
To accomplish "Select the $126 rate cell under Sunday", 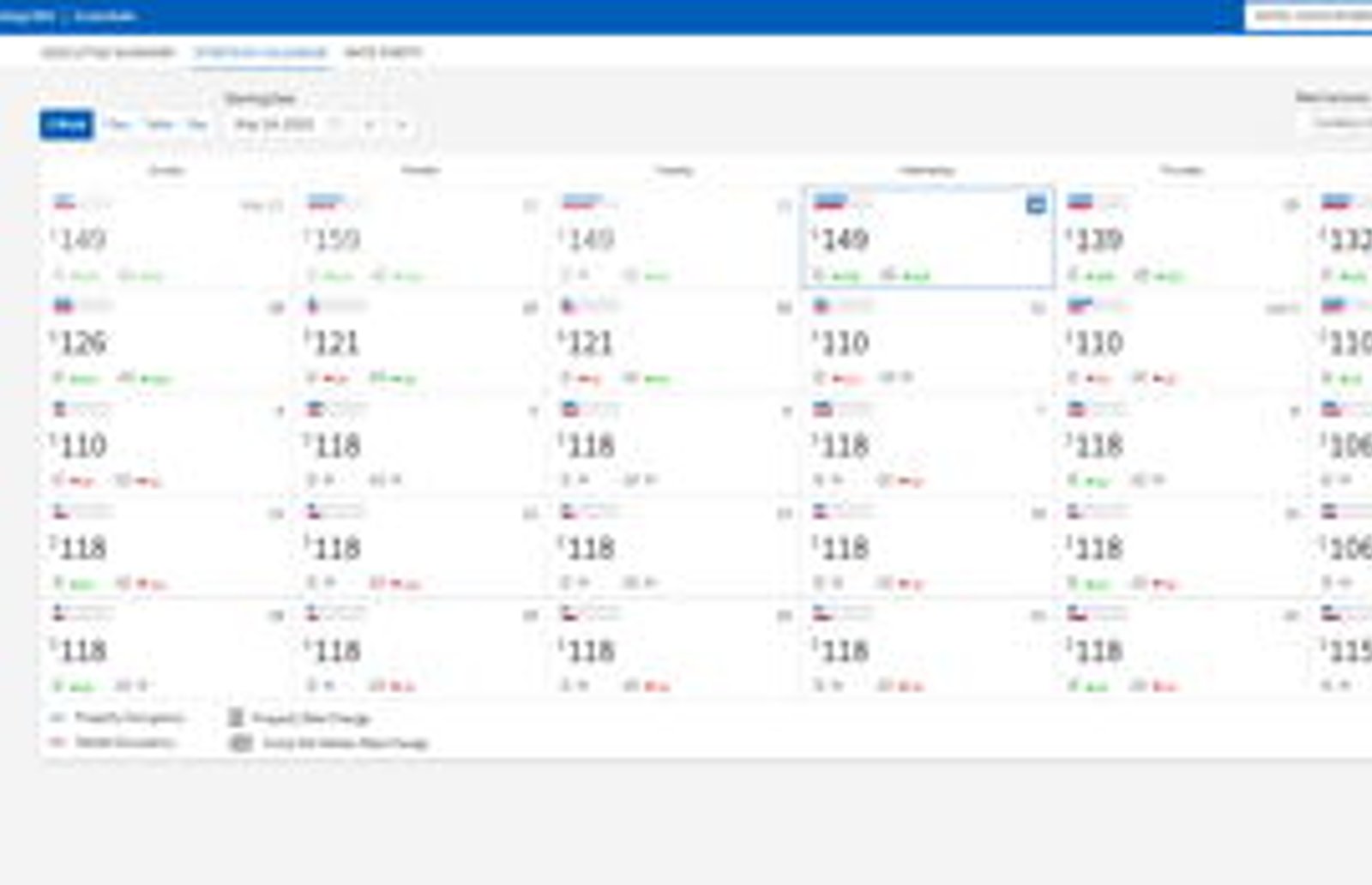I will [x=167, y=342].
